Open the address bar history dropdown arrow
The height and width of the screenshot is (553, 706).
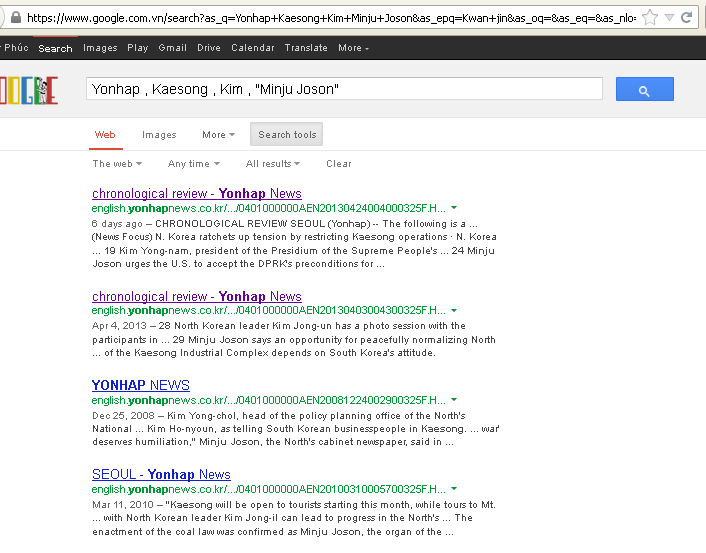click(x=670, y=18)
